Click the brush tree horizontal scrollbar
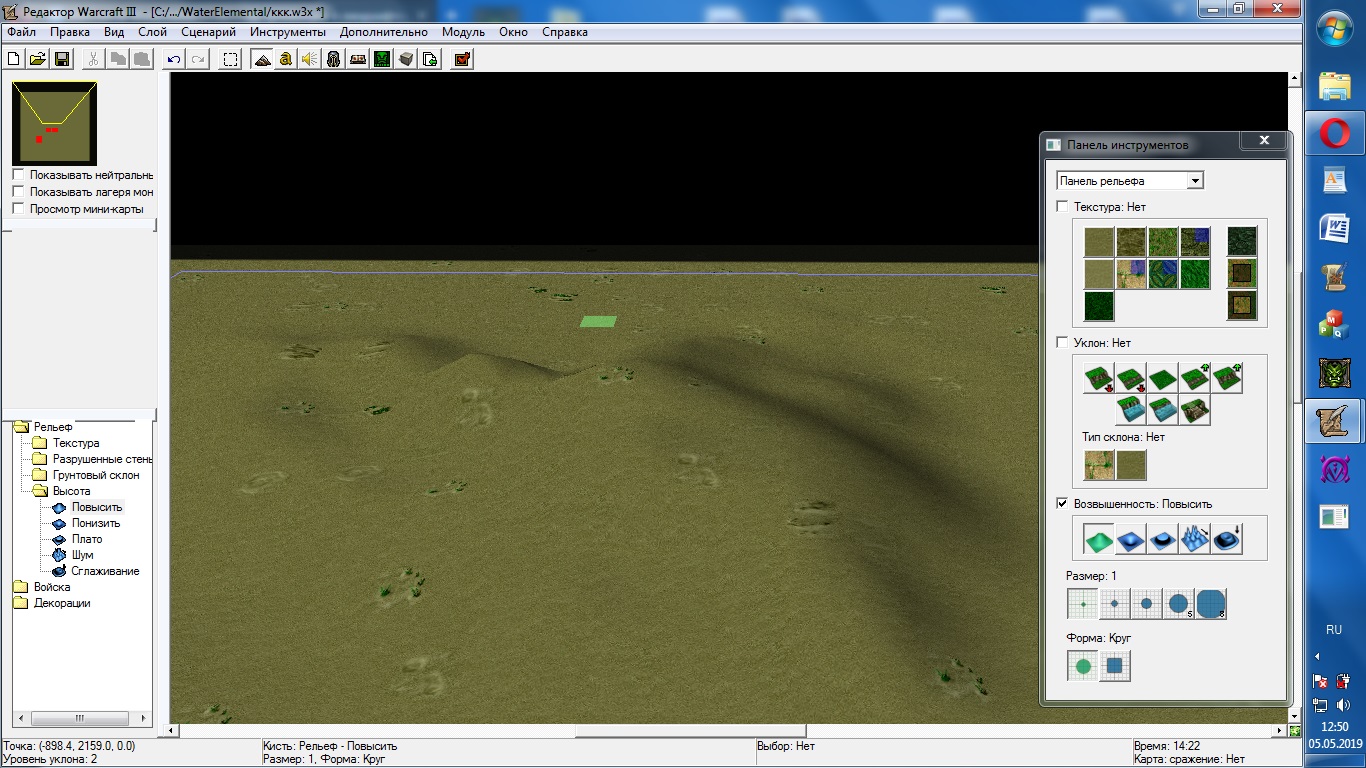 point(80,718)
